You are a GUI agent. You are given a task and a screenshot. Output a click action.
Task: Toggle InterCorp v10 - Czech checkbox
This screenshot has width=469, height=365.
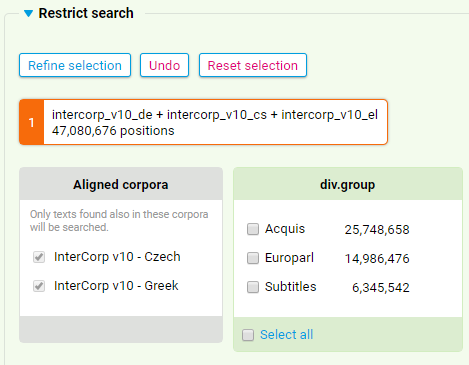pos(39,257)
